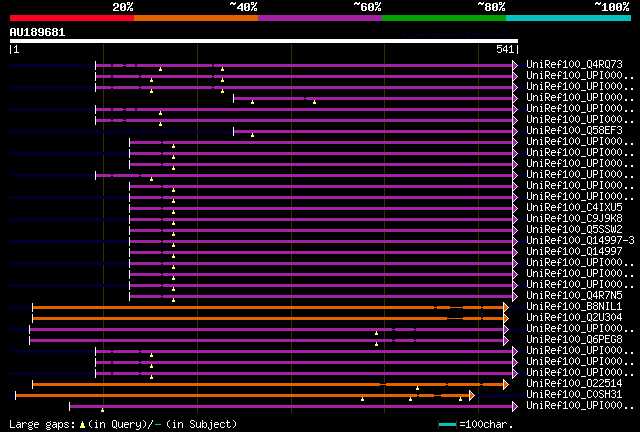640x432 pixels.
Task: Click the orange arrowhead ending the C0SH31 alignment
Action: pyautogui.click(x=472, y=395)
